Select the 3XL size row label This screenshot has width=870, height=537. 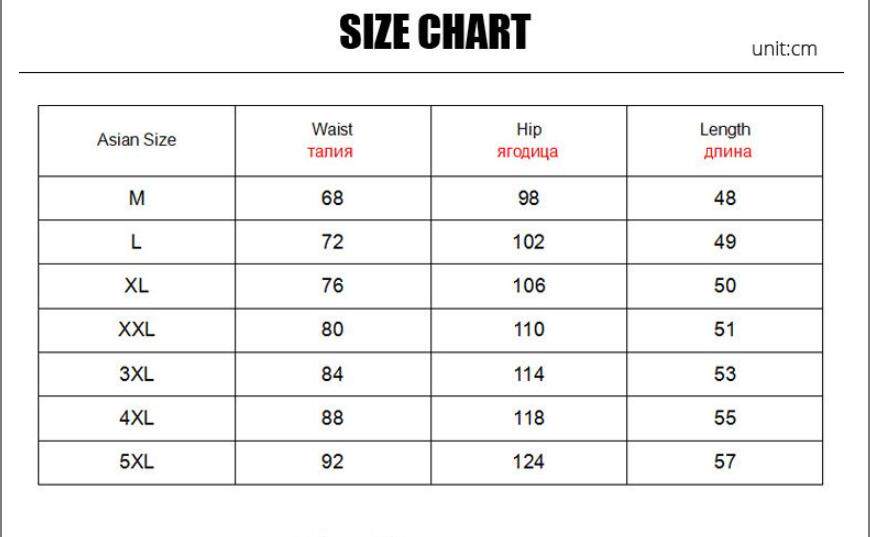click(136, 374)
